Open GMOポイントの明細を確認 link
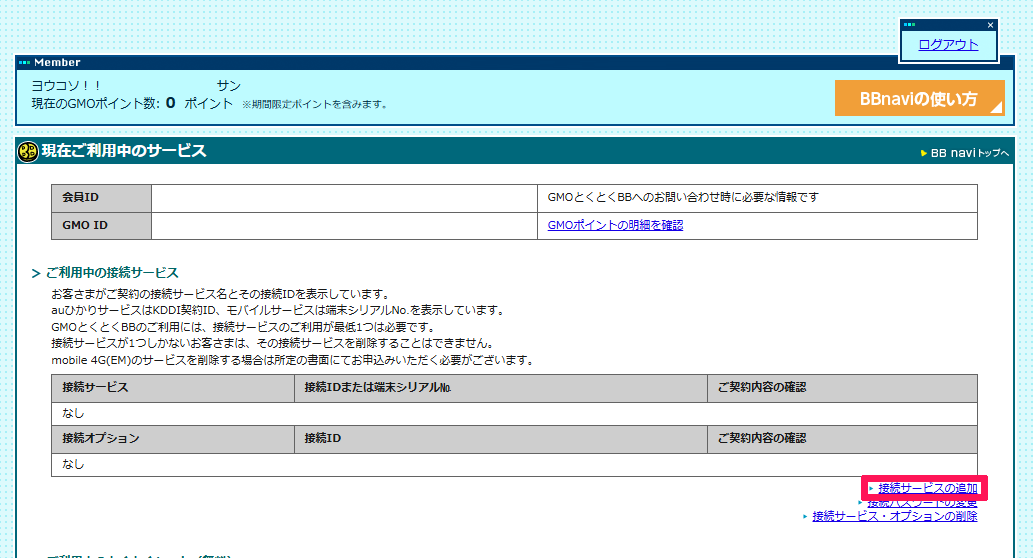The height and width of the screenshot is (558, 1033). 615,225
